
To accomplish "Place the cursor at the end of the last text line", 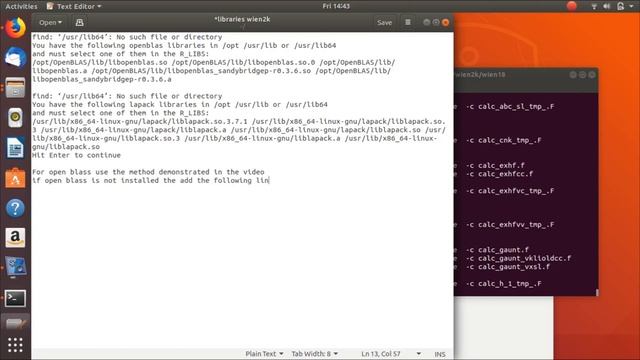I will click(x=269, y=180).
